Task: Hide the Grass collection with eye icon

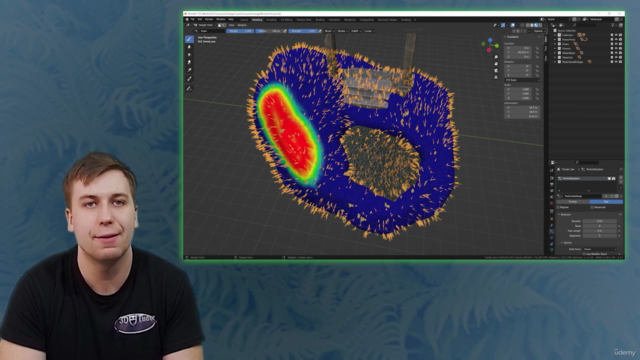Action: point(616,44)
